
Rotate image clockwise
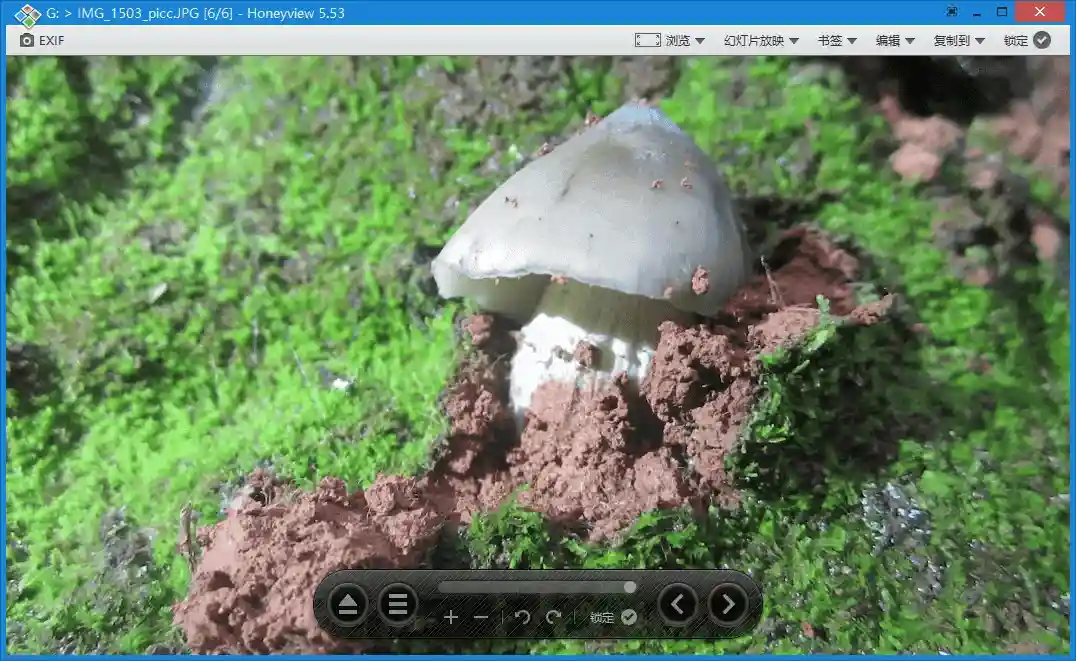coord(554,618)
